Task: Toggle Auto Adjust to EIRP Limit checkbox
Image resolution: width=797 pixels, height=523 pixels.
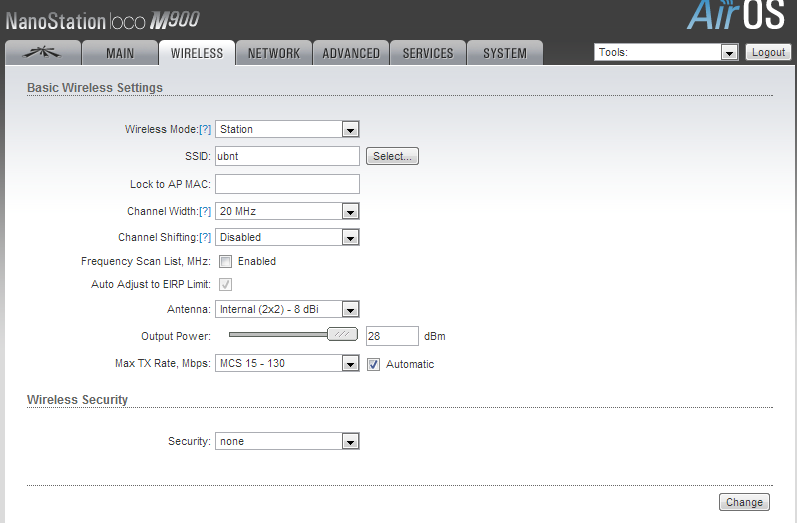Action: pos(225,285)
